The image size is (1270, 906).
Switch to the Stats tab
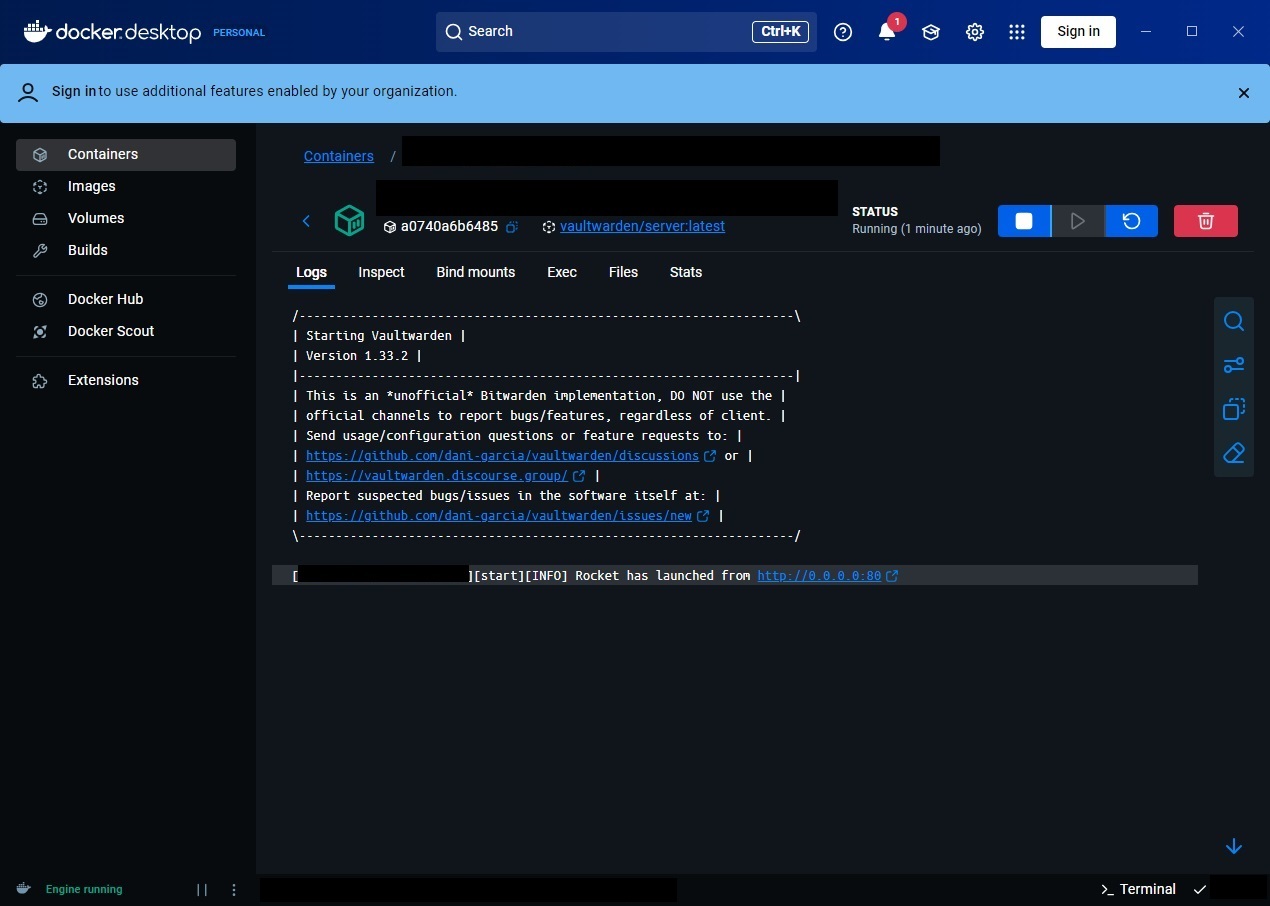(686, 272)
